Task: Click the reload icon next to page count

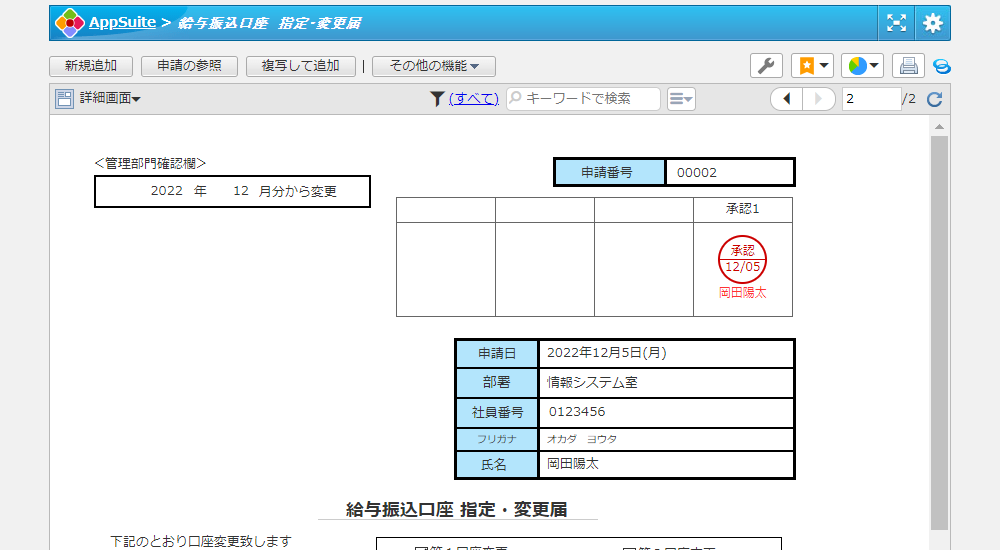Action: [935, 99]
